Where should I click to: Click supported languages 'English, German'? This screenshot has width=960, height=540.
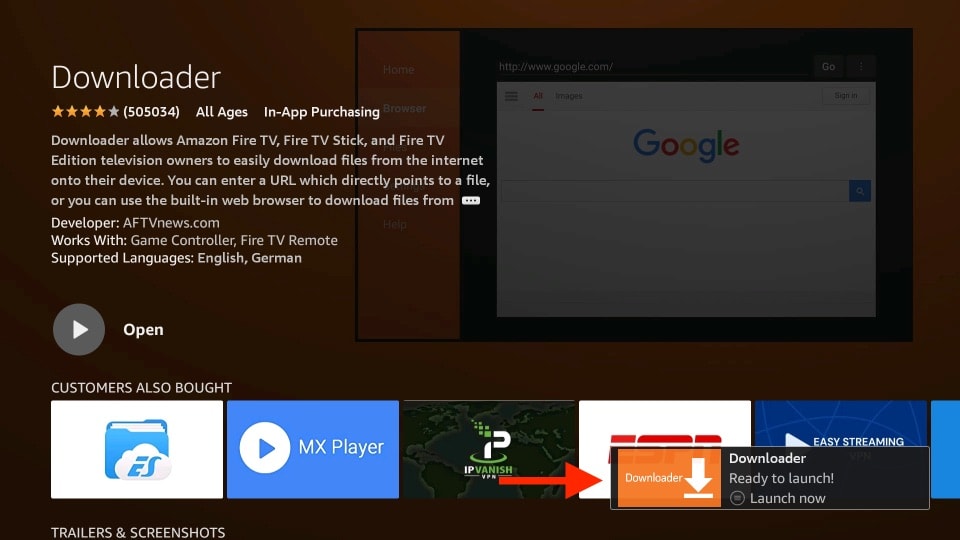tap(249, 258)
